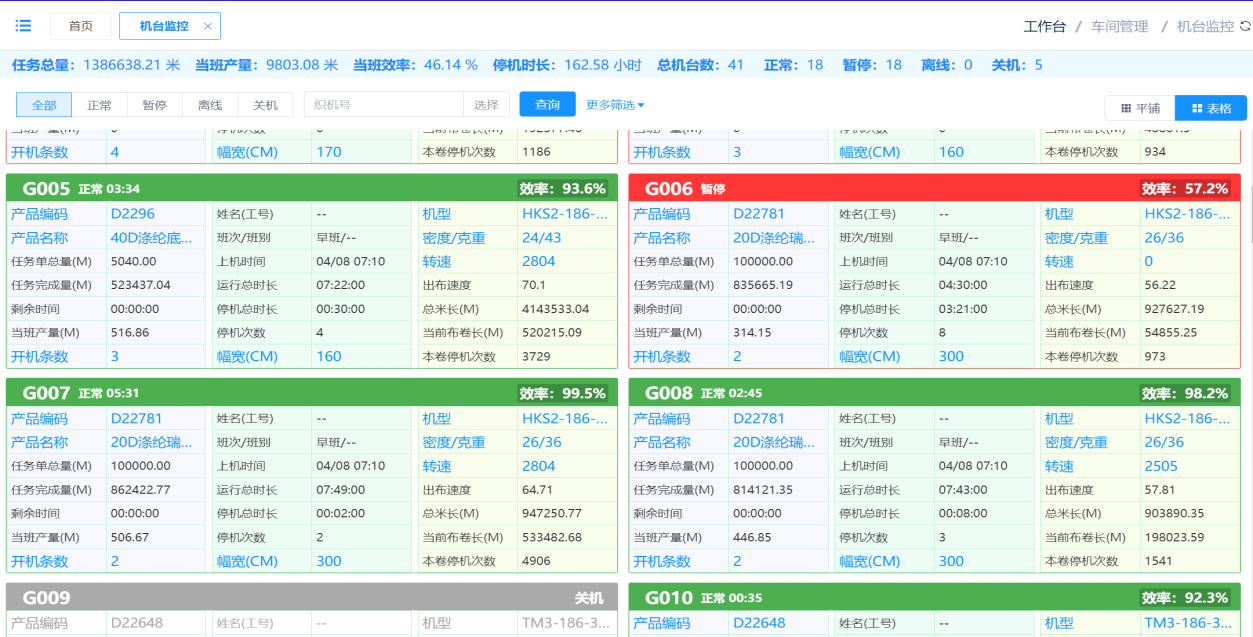Click the hamburger menu icon
The width and height of the screenshot is (1253, 637).
pyautogui.click(x=23, y=26)
